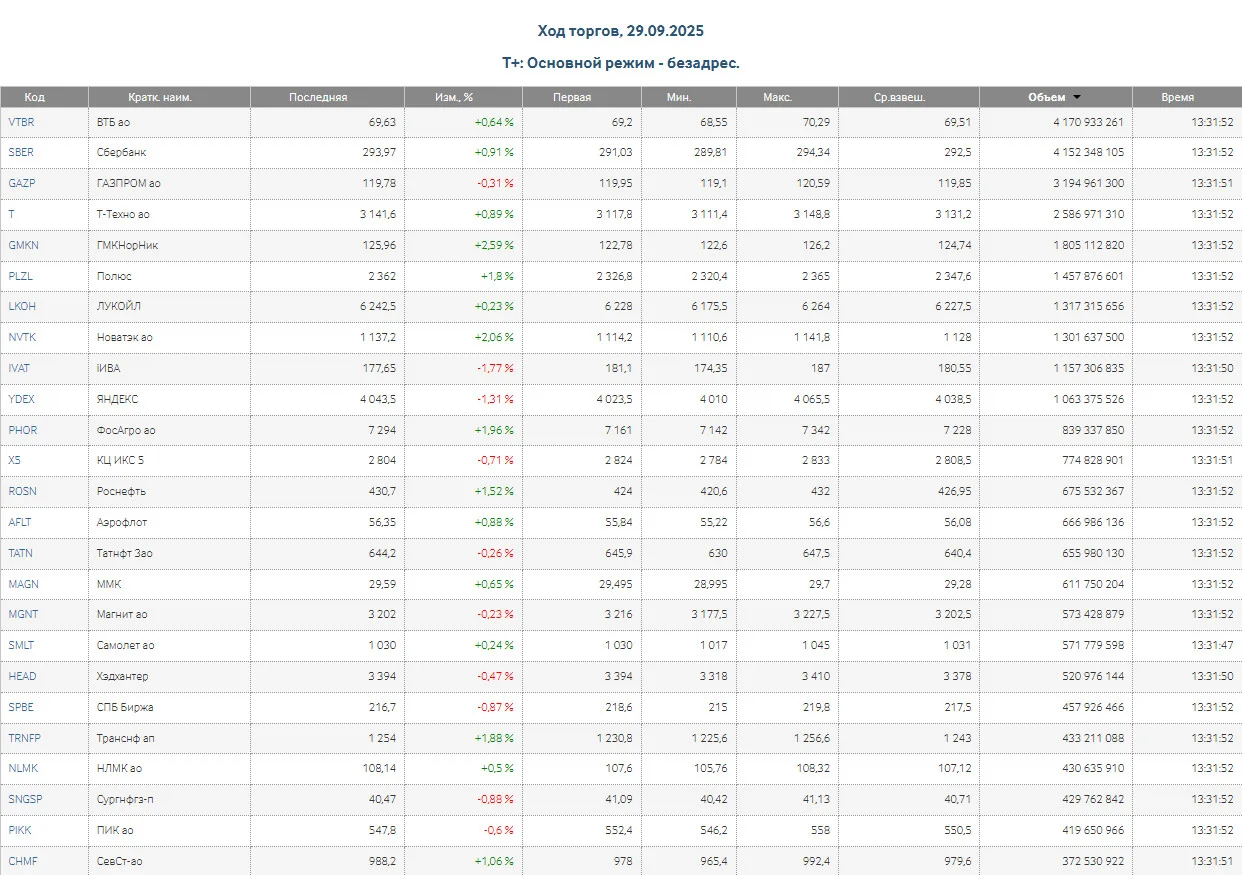Screen dimensions: 1242x875
Task: Sort by Изм., % column header
Action: [454, 97]
